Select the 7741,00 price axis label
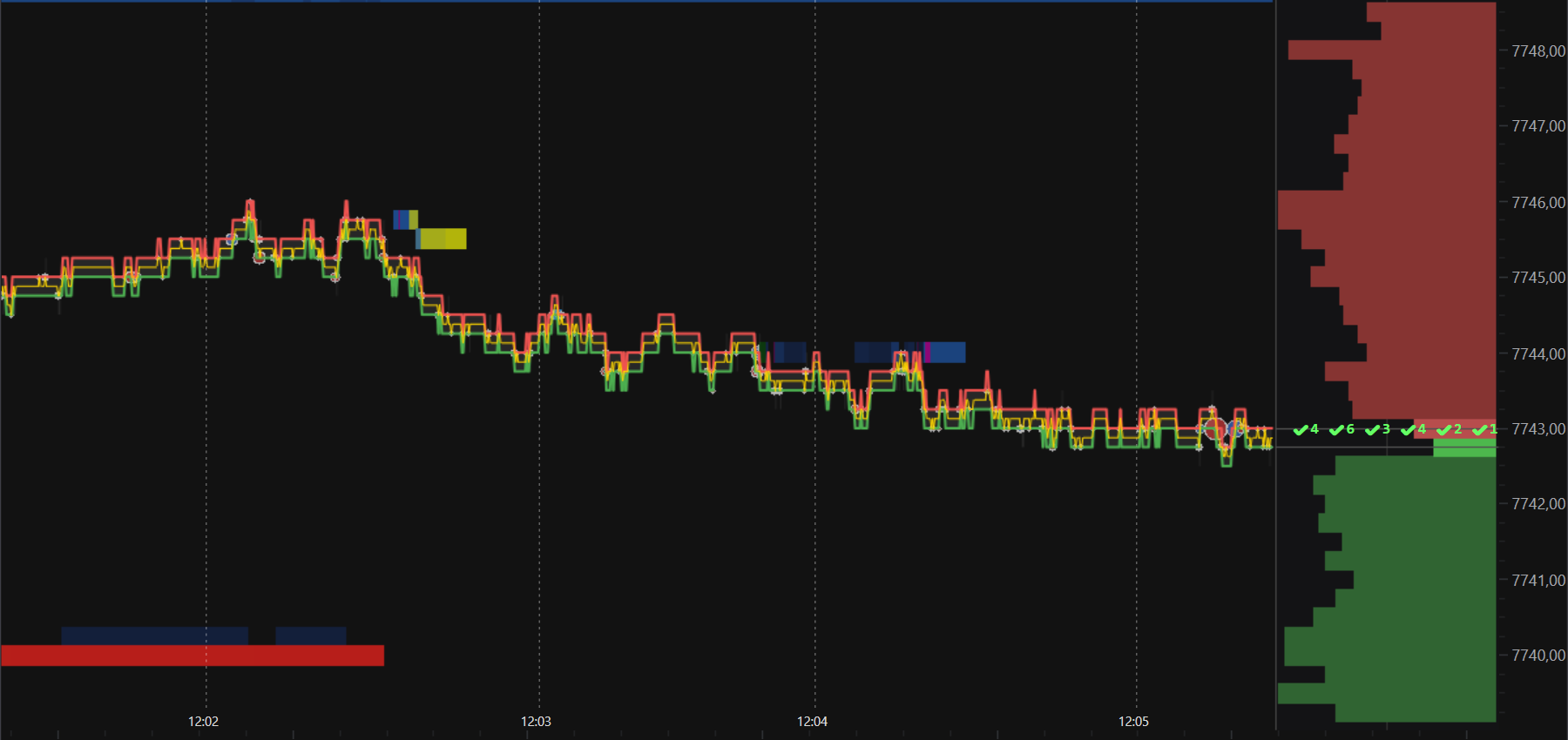1568x740 pixels. [1538, 581]
